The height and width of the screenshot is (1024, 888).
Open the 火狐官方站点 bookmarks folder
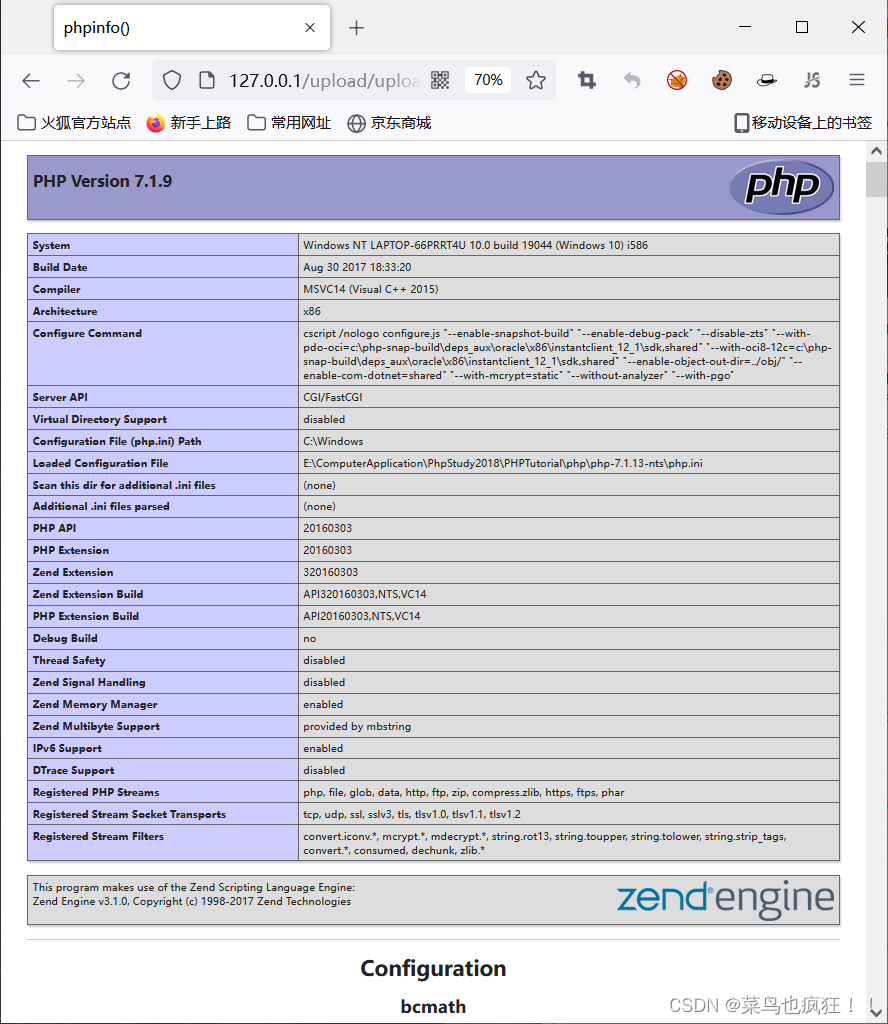pos(69,123)
